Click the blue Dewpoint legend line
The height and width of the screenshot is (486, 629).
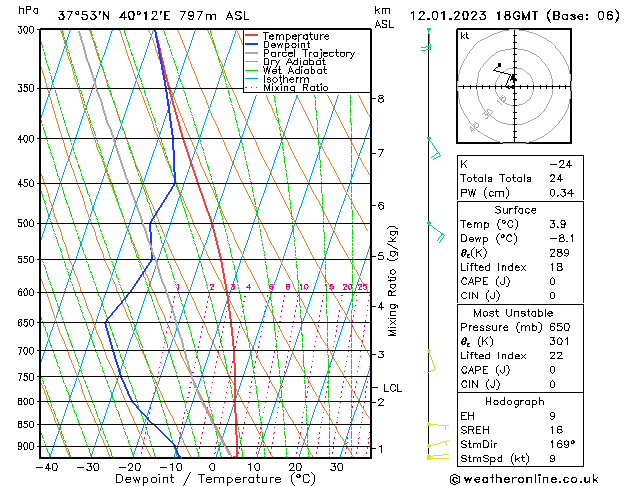(x=252, y=45)
